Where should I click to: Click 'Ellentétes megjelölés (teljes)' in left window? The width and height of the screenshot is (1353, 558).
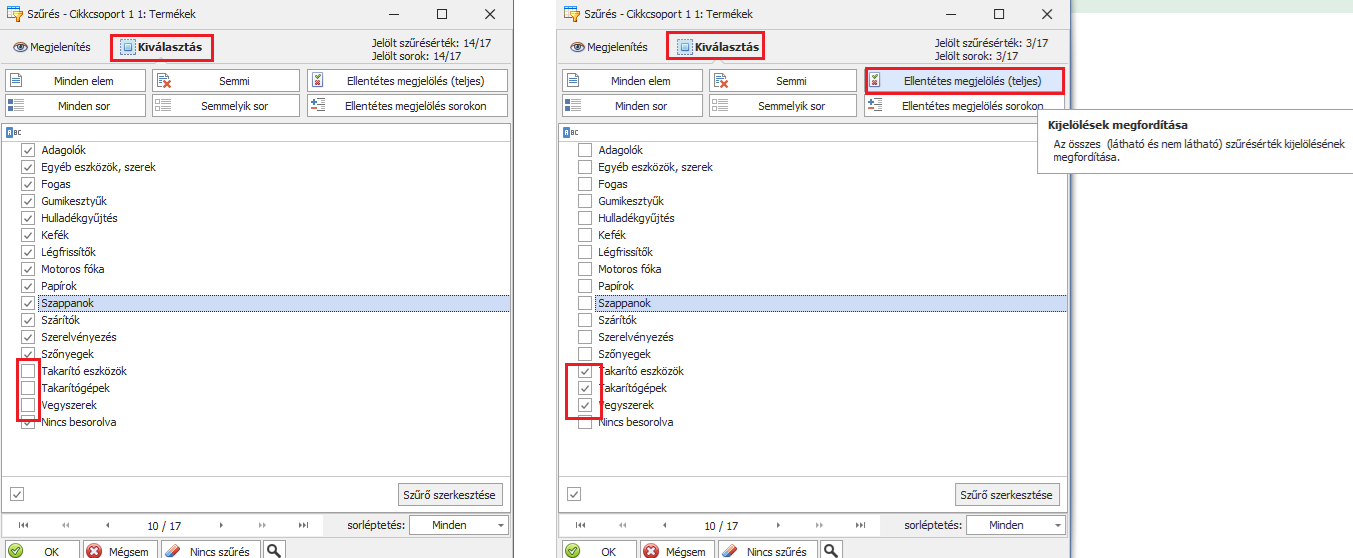408,81
